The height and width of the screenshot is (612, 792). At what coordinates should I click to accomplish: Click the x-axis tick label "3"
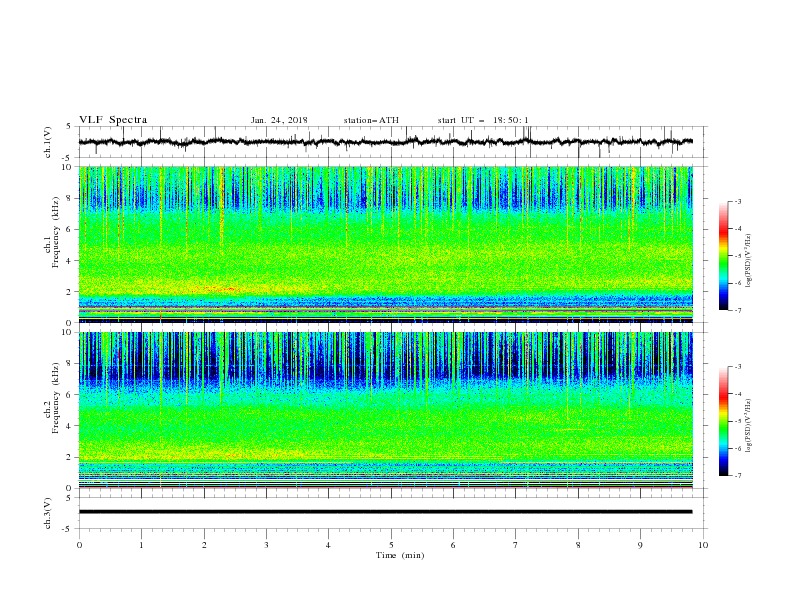(x=266, y=545)
